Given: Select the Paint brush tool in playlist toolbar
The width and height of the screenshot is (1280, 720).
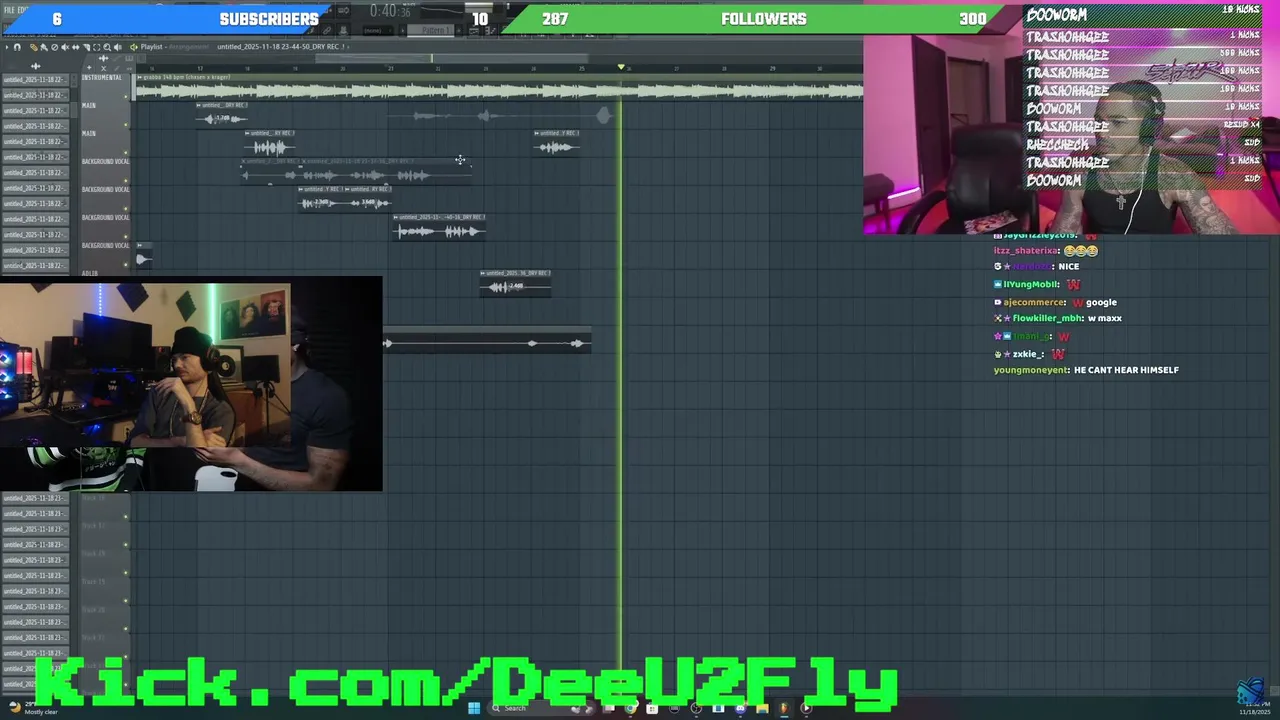Looking at the screenshot, I should pyautogui.click(x=44, y=47).
